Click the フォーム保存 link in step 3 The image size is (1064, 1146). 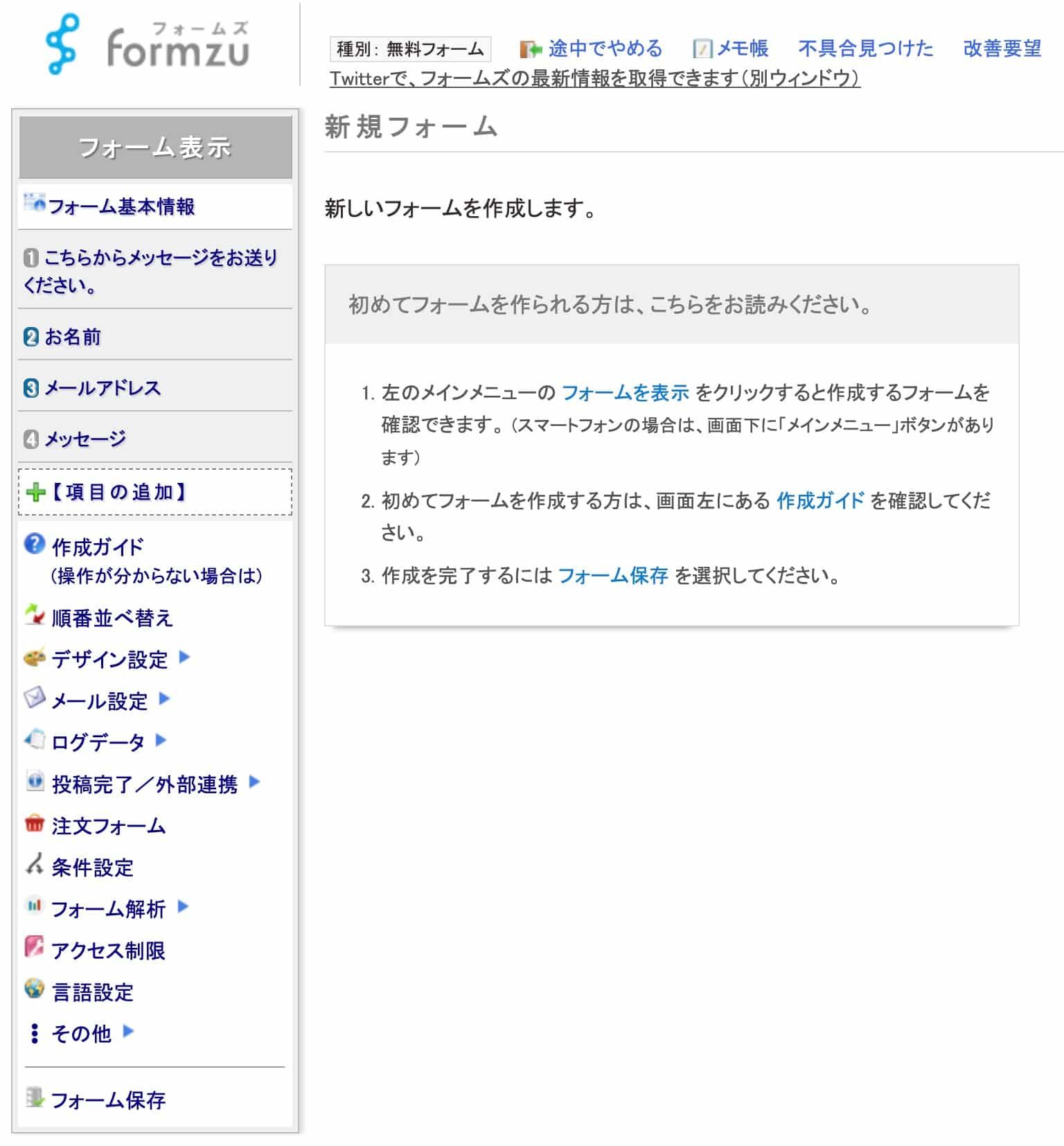tap(613, 575)
